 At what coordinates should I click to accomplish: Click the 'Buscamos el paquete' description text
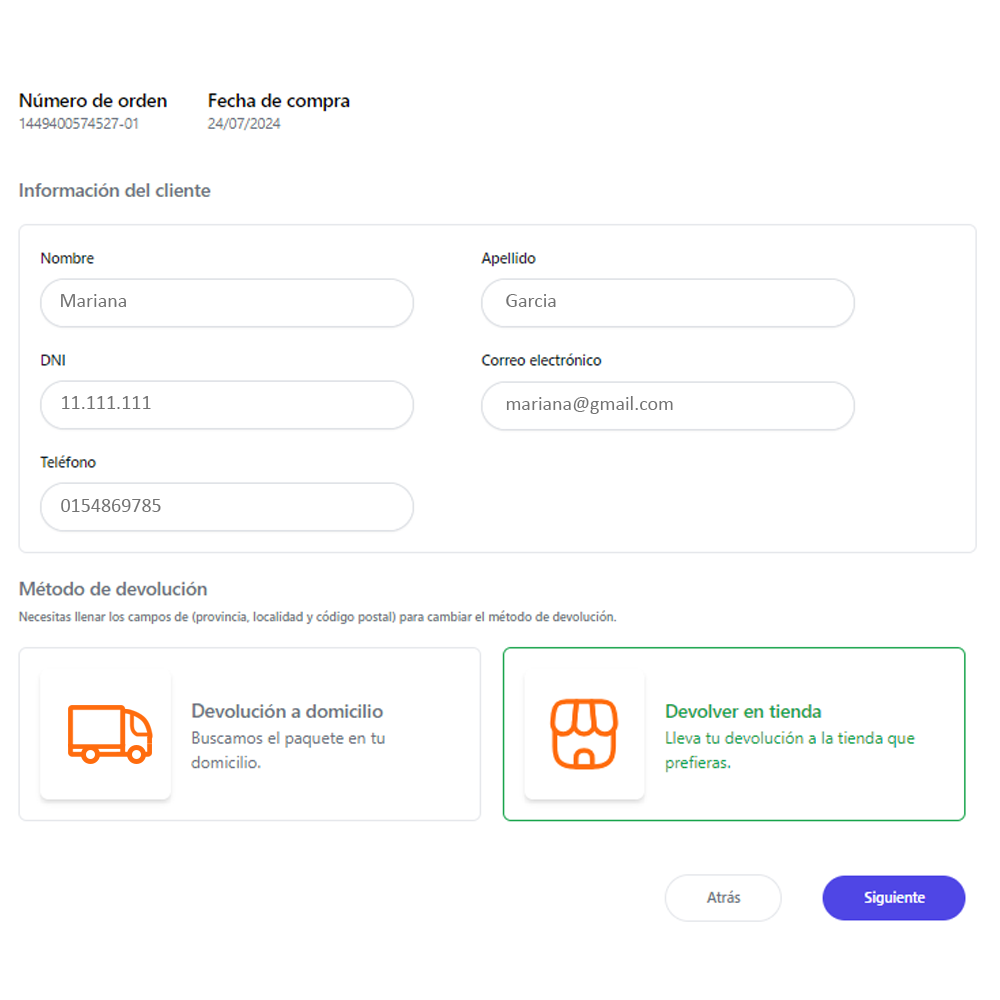288,750
